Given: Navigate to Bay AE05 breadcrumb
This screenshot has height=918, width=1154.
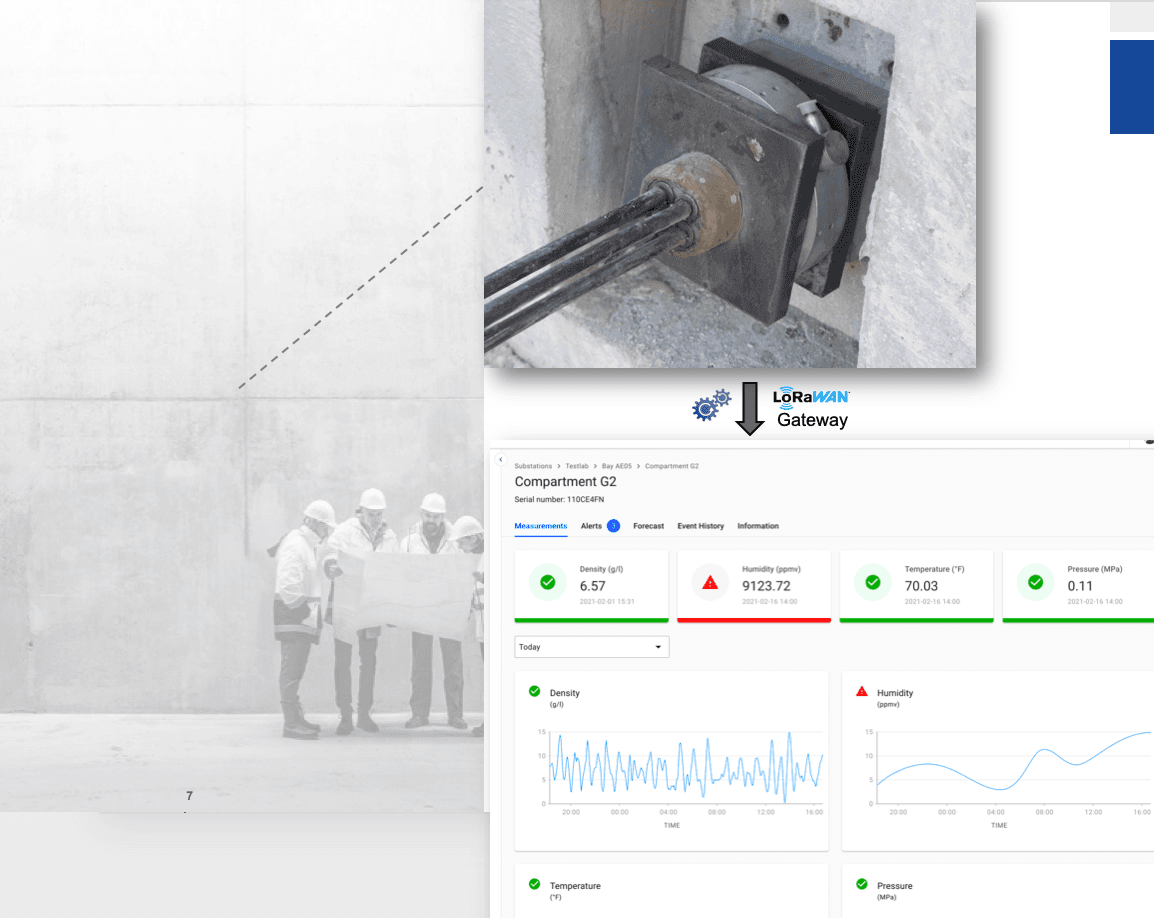Looking at the screenshot, I should point(617,466).
